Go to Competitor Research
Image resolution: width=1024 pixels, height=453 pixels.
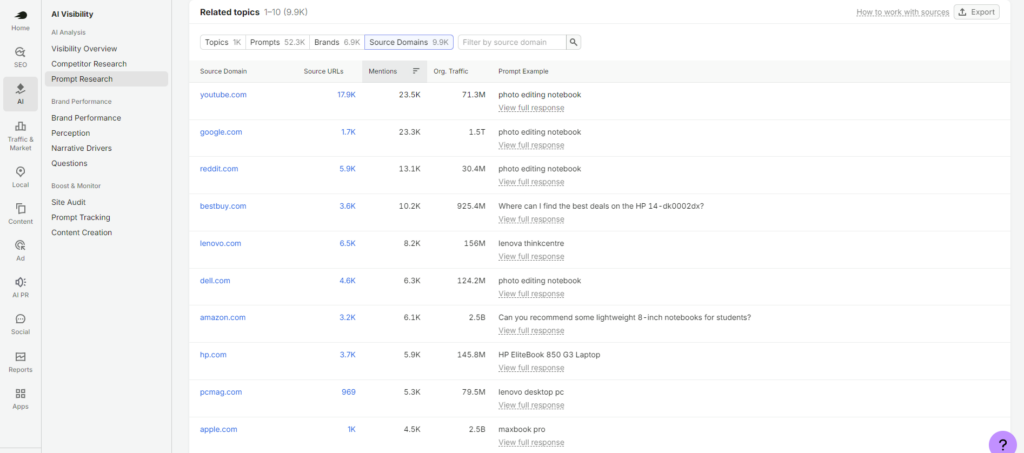coord(89,64)
